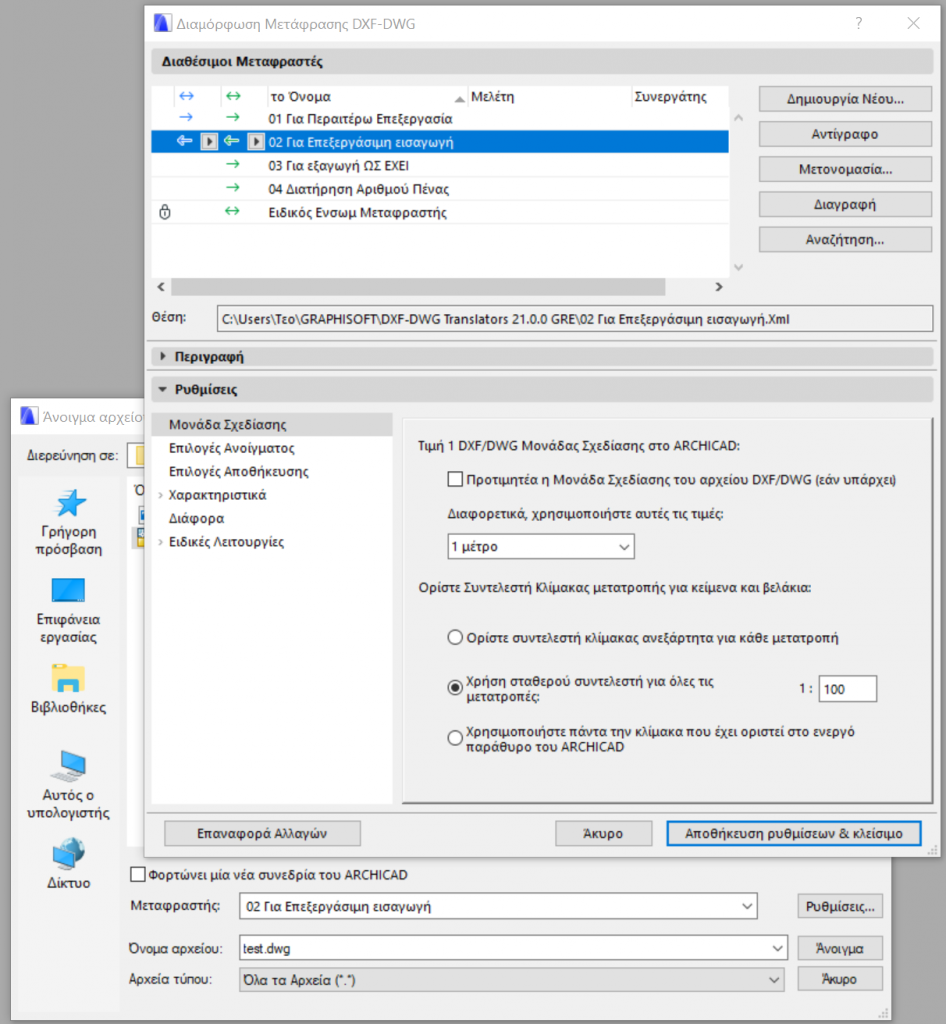Click the ARCHICAD icon in Άνοιγμα αρχείου title
946x1024 pixels.
(x=29, y=416)
